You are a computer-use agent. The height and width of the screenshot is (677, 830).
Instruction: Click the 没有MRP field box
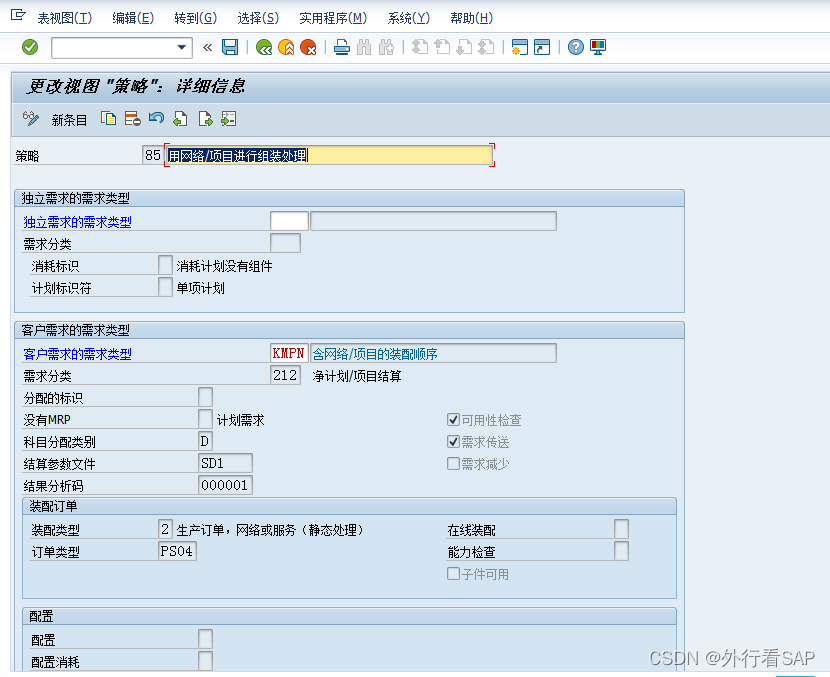coord(205,419)
